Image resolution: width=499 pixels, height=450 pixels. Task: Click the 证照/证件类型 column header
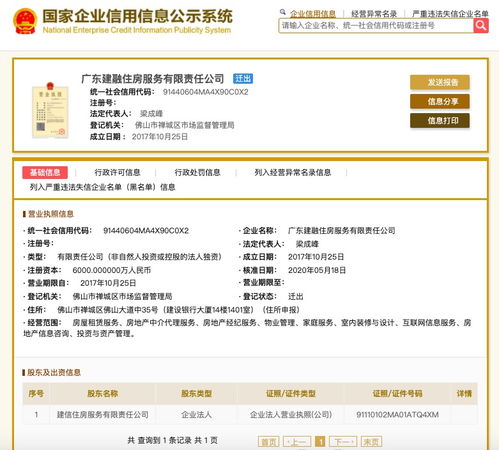(x=291, y=394)
